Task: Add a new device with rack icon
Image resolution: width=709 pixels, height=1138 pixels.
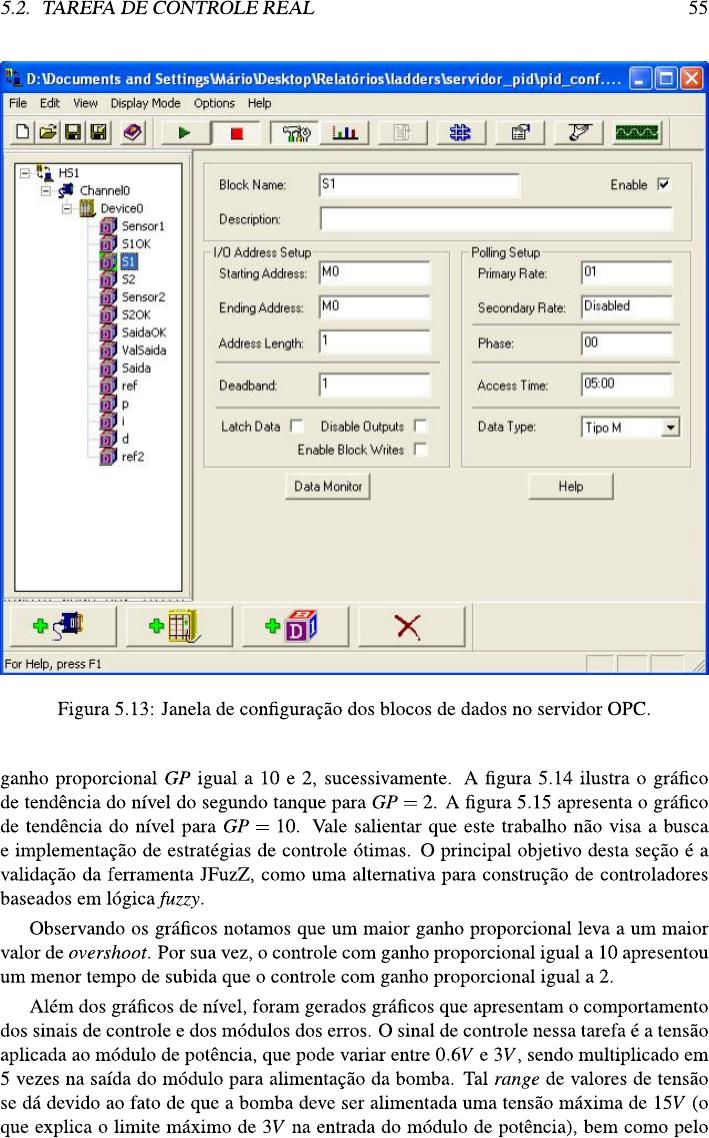Action: (178, 625)
